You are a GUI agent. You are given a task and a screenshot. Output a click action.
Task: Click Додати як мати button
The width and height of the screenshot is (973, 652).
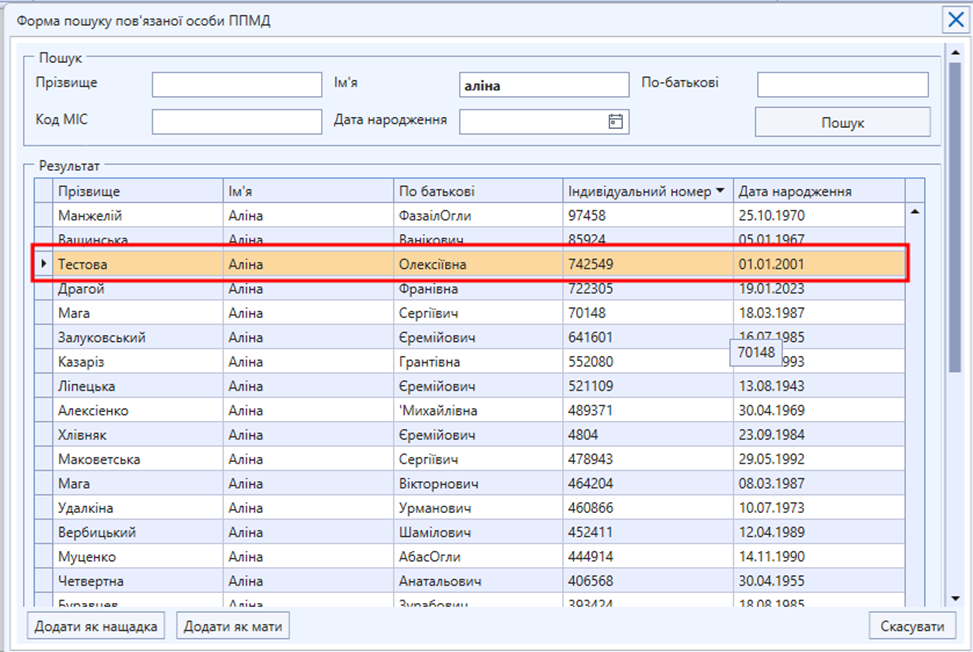click(233, 627)
